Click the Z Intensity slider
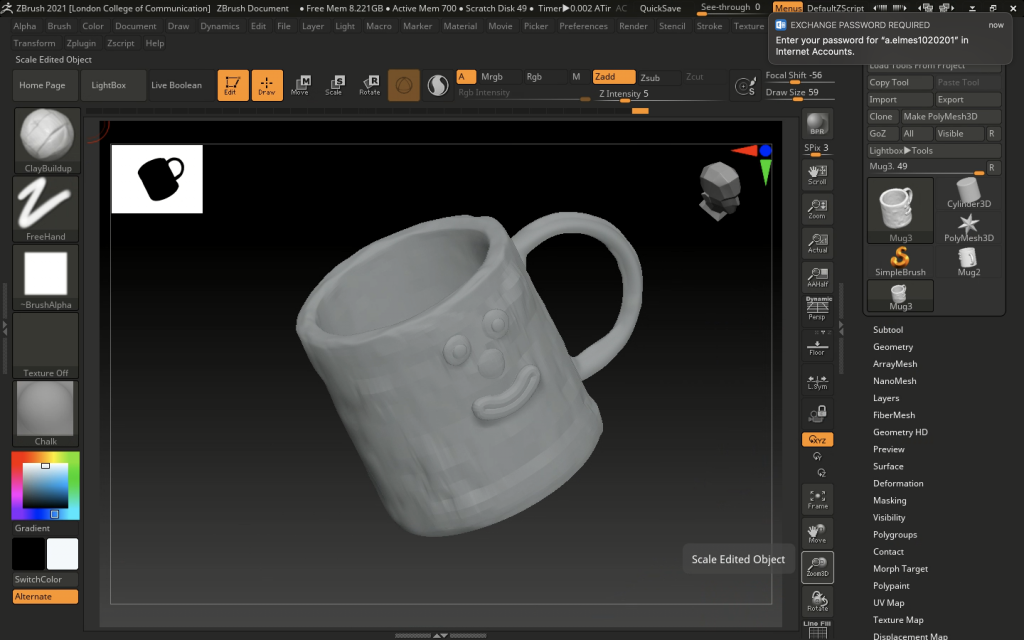This screenshot has width=1024, height=640. tap(623, 94)
